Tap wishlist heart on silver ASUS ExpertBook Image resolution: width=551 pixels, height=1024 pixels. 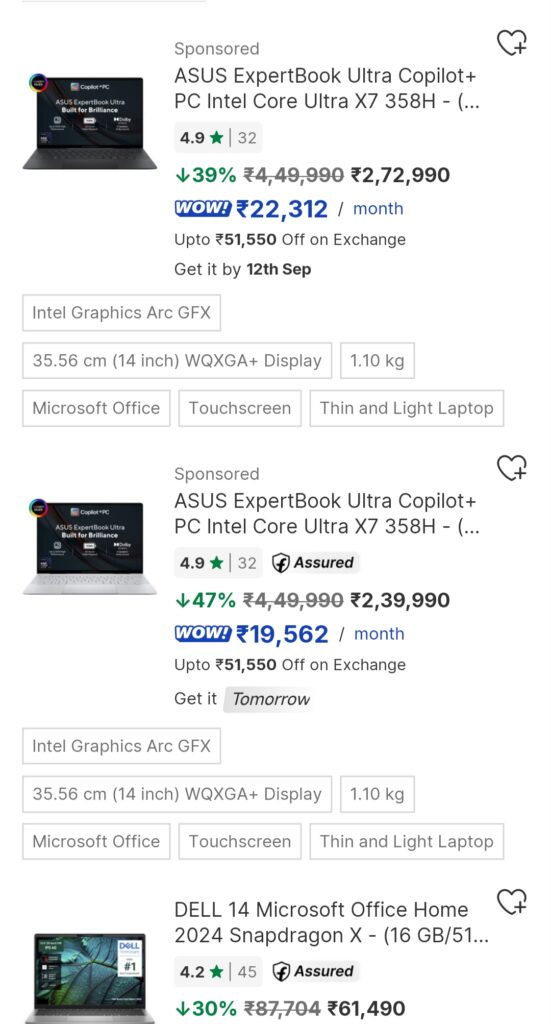(512, 468)
